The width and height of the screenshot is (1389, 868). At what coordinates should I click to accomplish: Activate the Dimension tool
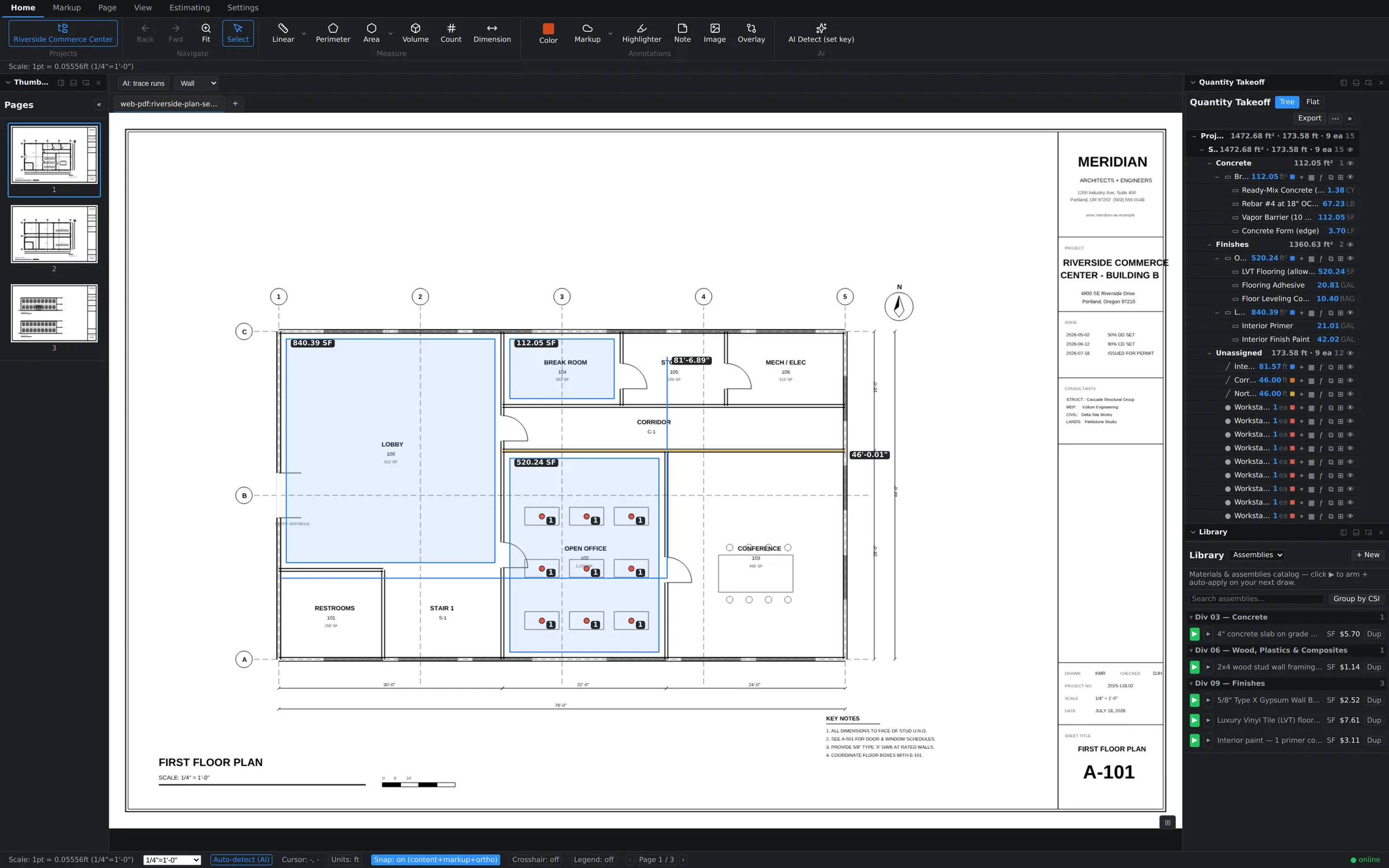tap(492, 33)
